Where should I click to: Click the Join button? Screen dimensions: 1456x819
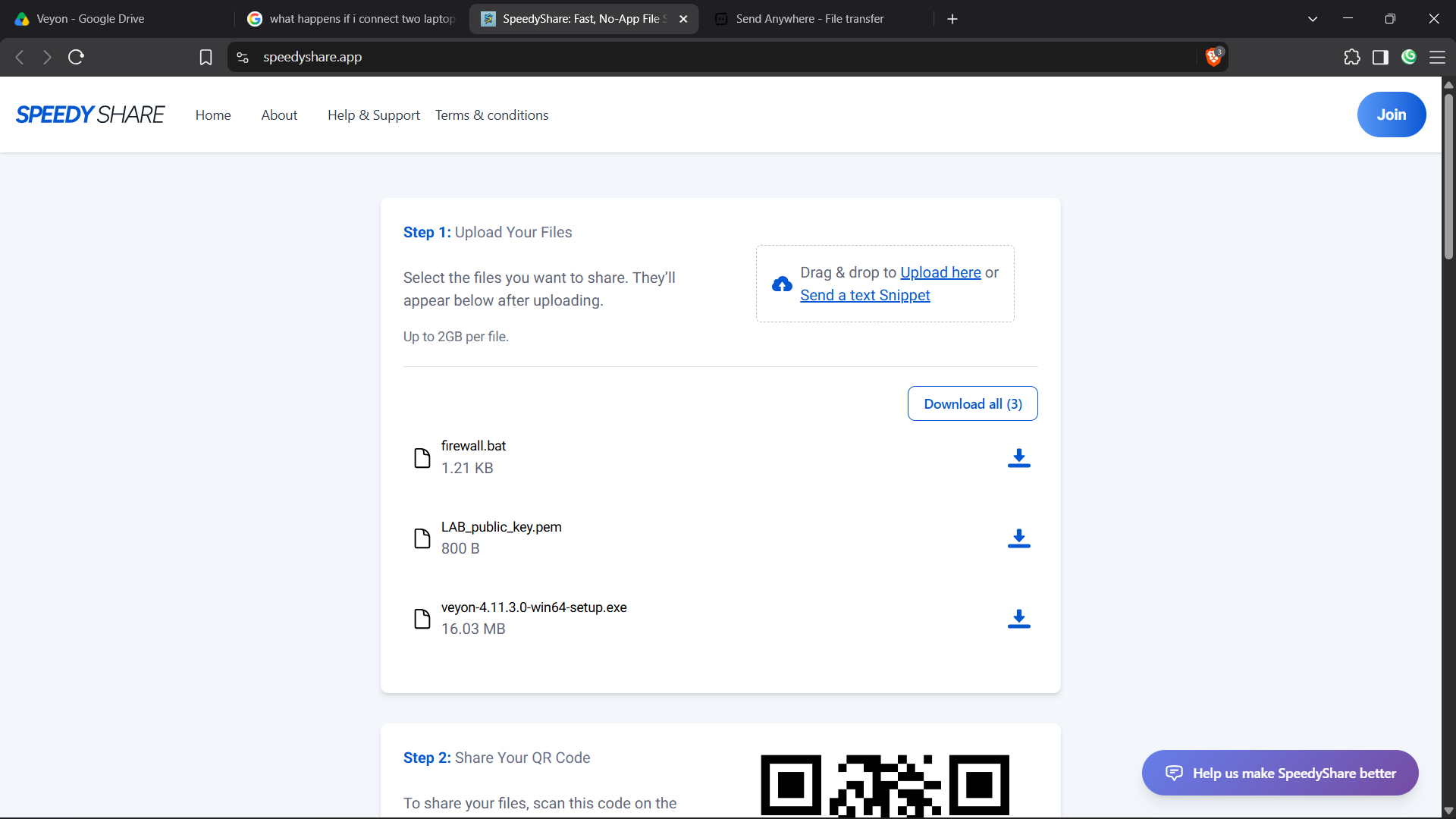[x=1392, y=115]
